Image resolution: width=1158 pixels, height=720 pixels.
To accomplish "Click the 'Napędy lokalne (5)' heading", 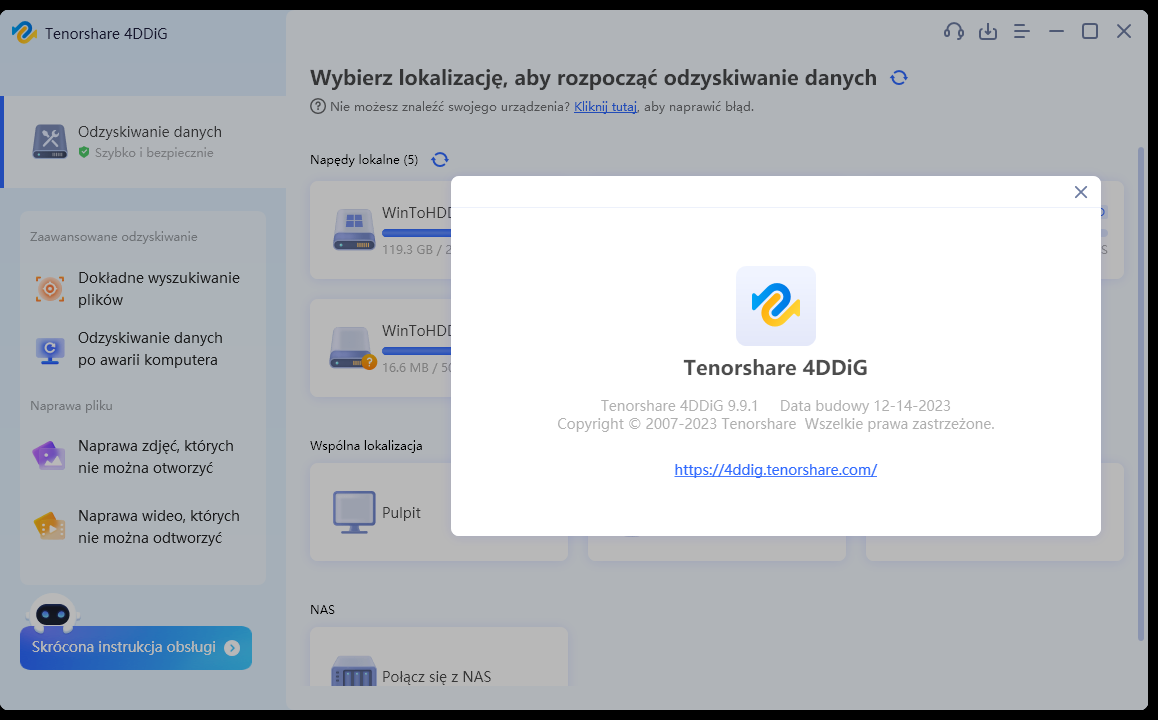I will pos(364,160).
